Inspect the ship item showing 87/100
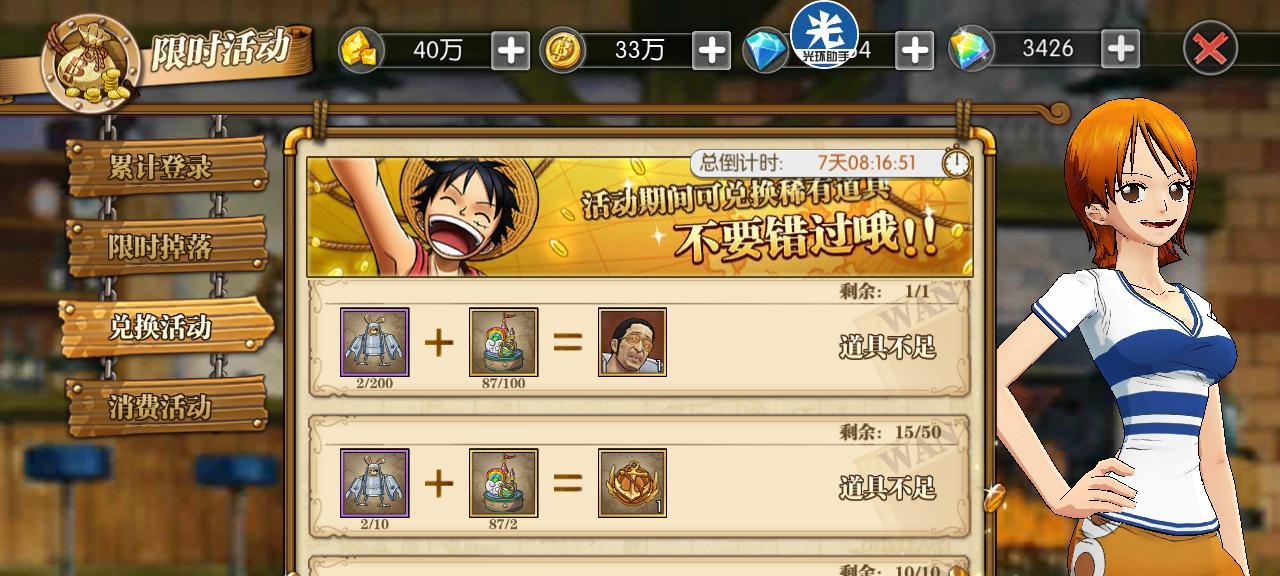This screenshot has width=1280, height=576. 503,342
